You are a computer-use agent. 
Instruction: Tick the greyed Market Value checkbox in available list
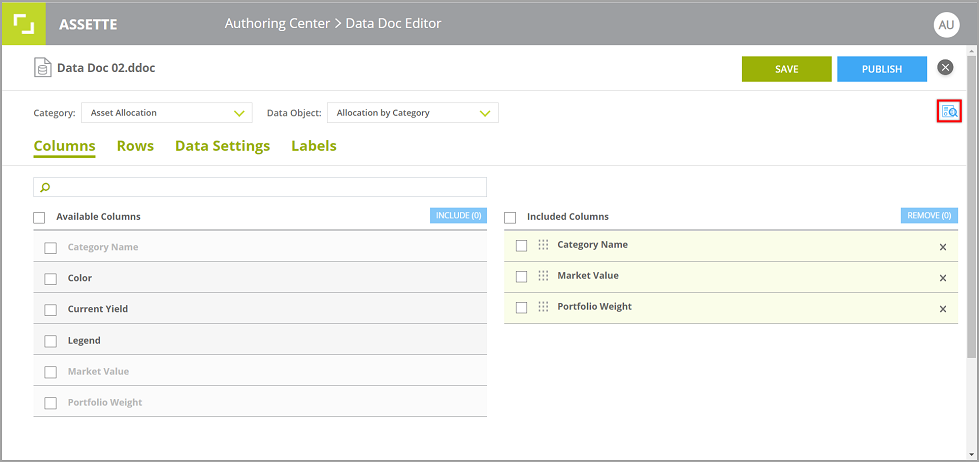pyautogui.click(x=51, y=372)
